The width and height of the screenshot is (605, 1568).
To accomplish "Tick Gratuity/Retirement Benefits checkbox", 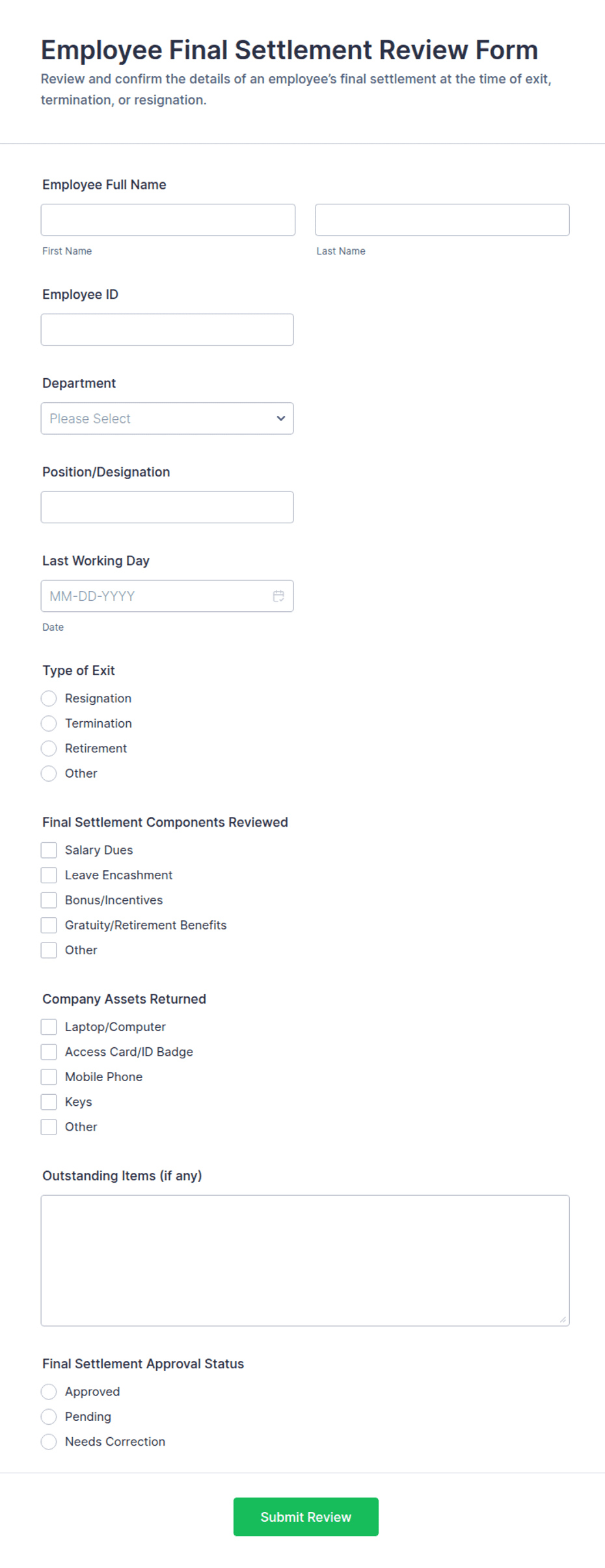I will click(x=49, y=924).
